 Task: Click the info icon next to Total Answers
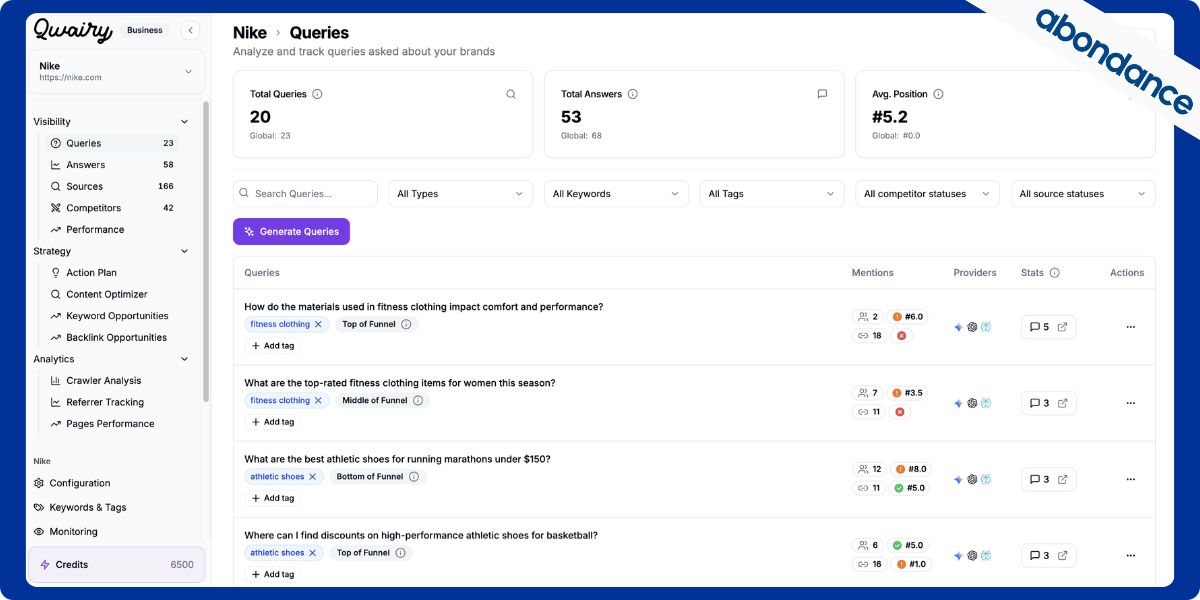633,94
